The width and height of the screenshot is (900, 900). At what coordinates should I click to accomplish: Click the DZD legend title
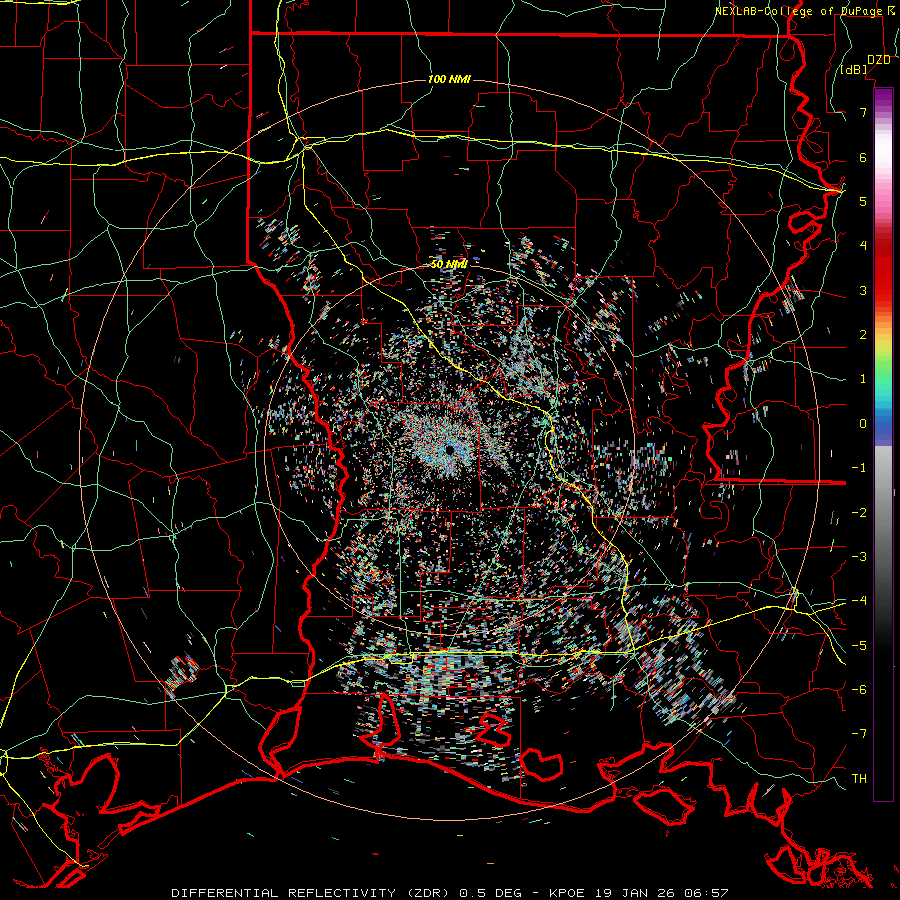[x=879, y=60]
